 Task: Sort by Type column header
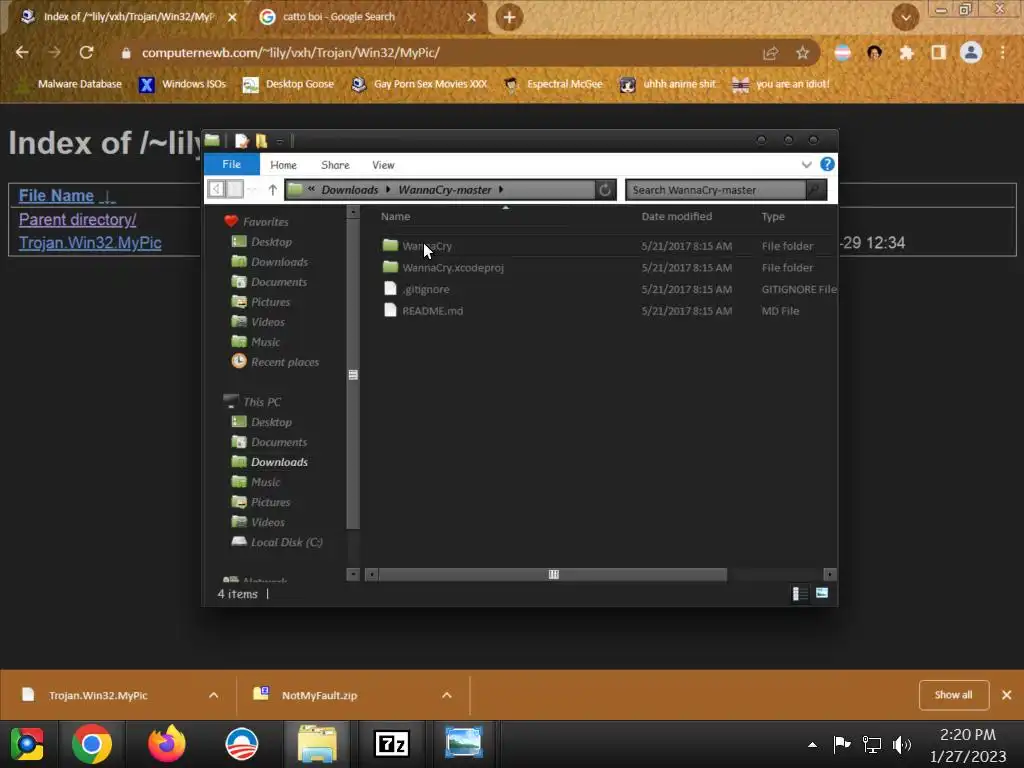773,216
